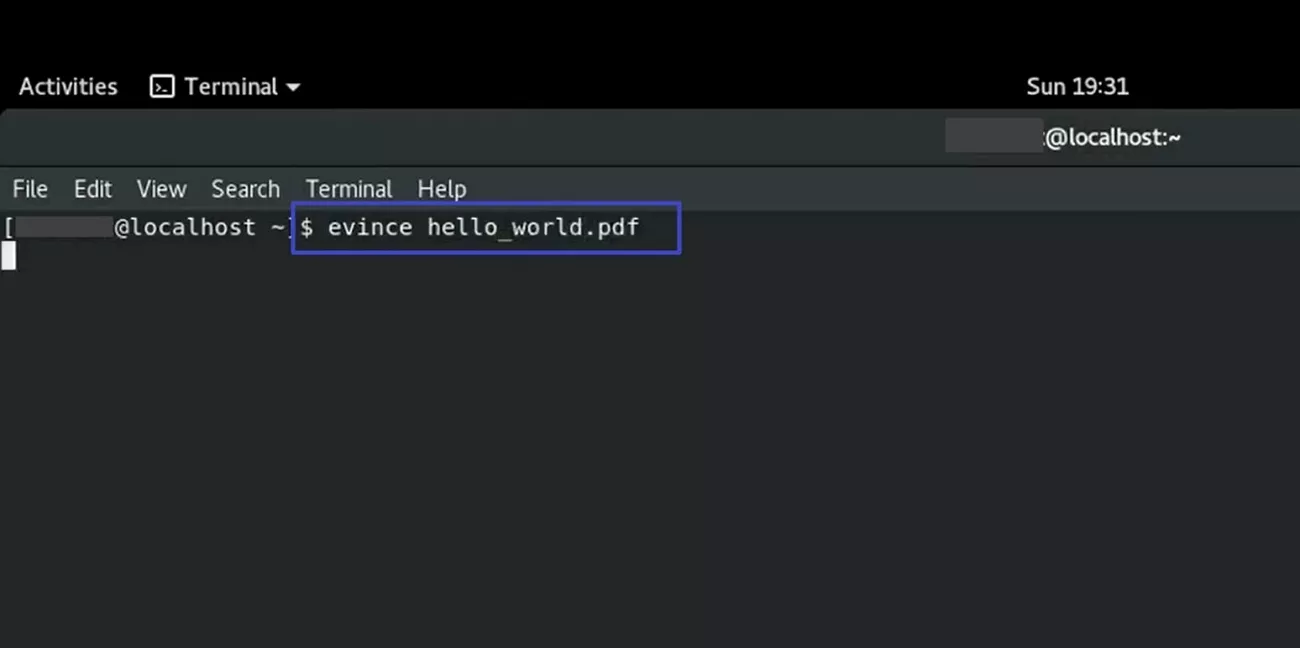Click the shell prompt dollar sign

tap(305, 228)
